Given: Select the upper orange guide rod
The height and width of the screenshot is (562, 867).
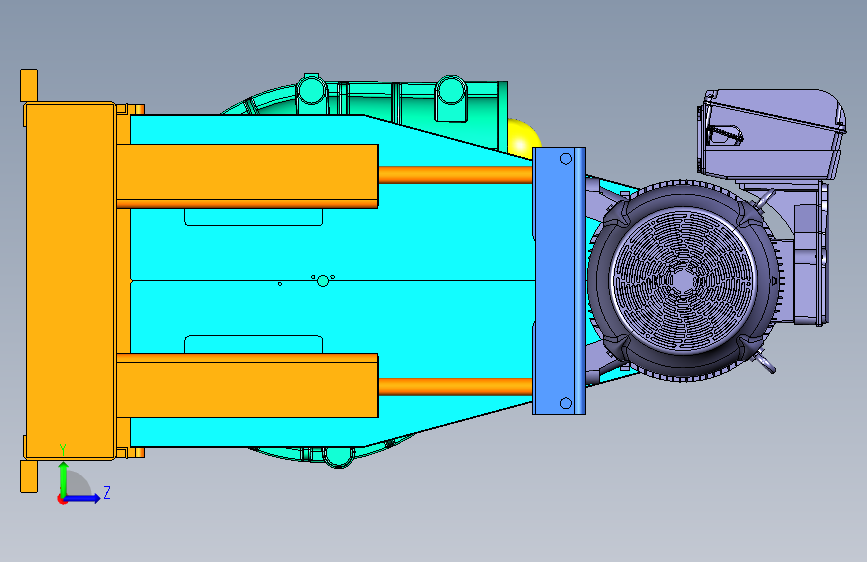Looking at the screenshot, I should click(x=455, y=175).
